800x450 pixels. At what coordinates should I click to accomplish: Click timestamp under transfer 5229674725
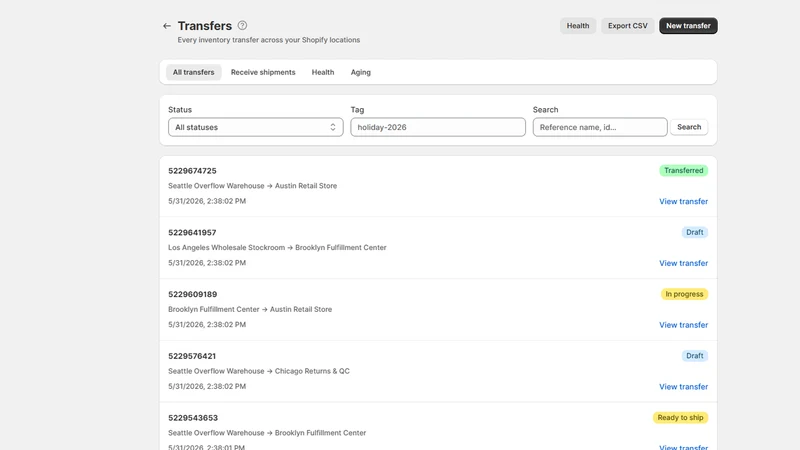[207, 201]
